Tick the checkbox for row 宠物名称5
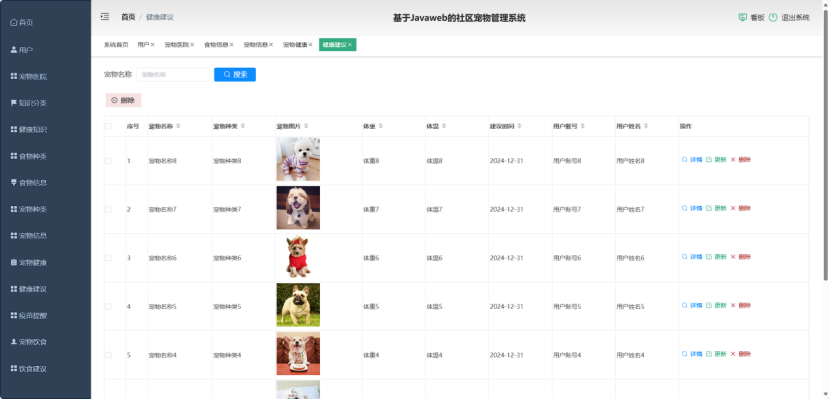Screen dimensions: 829x399 [108, 307]
